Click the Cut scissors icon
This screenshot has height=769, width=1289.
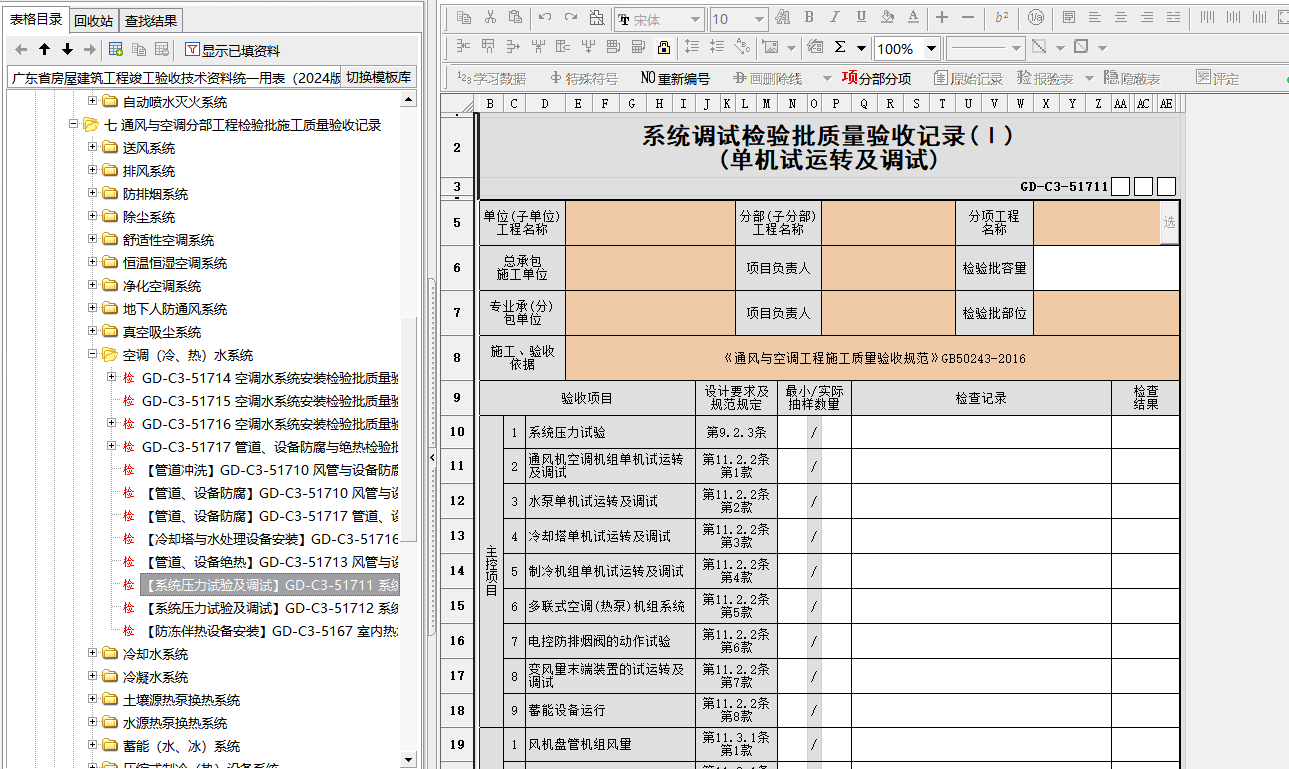[x=490, y=18]
